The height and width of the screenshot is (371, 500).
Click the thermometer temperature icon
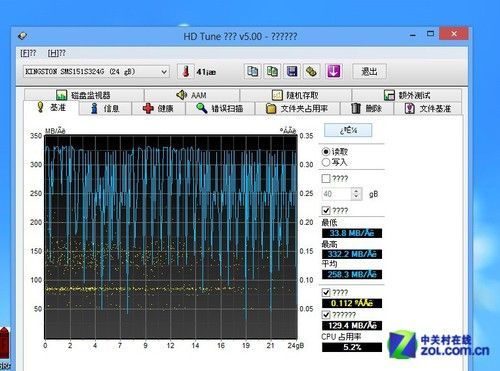[x=186, y=71]
